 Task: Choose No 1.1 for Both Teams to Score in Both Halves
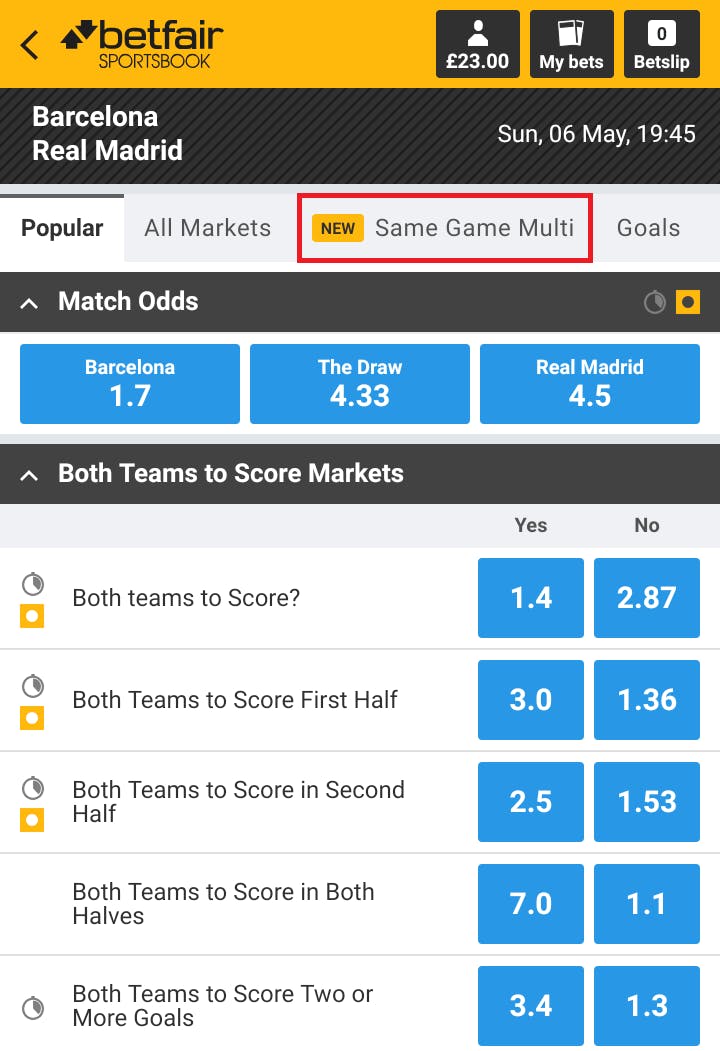click(x=647, y=904)
